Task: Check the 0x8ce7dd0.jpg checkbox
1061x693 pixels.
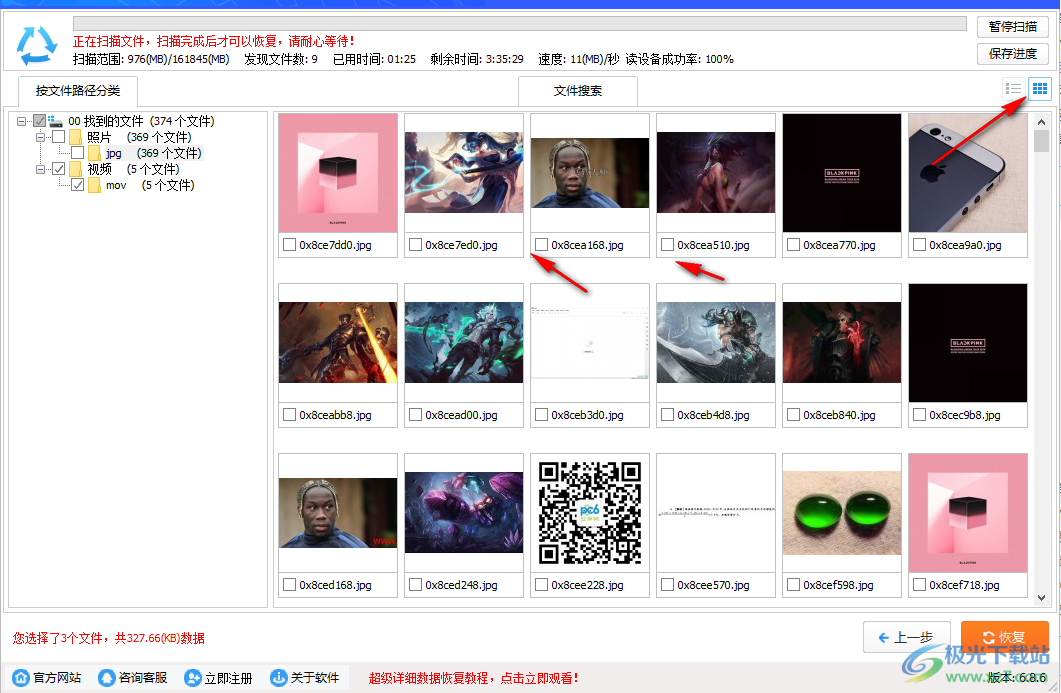Action: click(x=287, y=244)
